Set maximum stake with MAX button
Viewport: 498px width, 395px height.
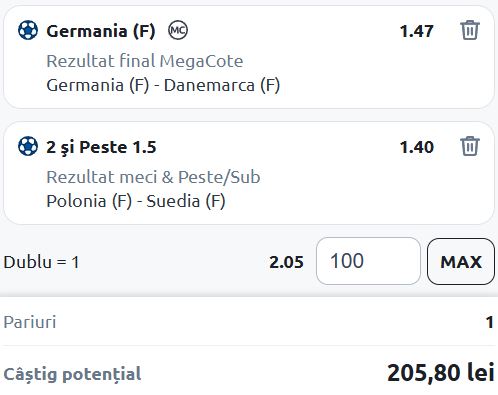tap(461, 262)
